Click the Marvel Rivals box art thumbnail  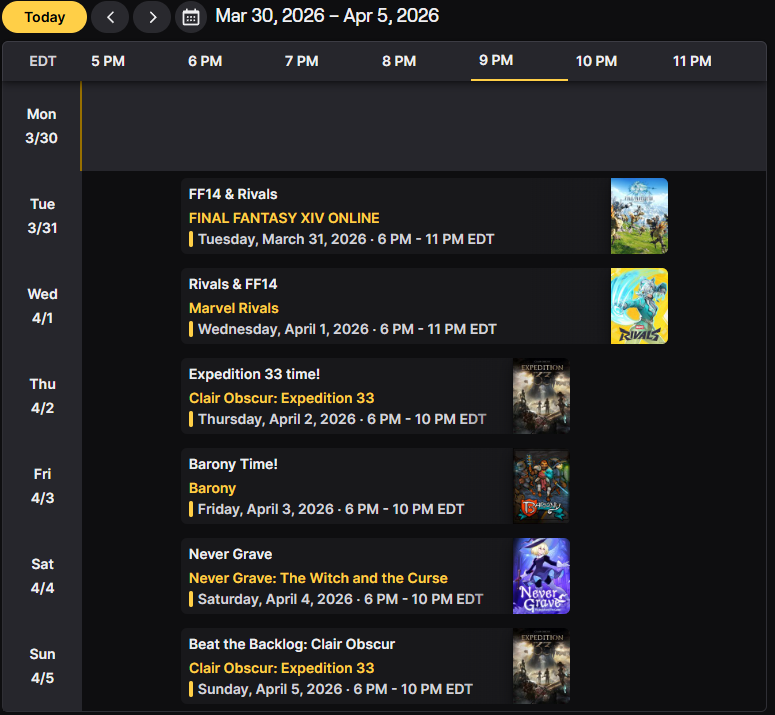coord(639,306)
